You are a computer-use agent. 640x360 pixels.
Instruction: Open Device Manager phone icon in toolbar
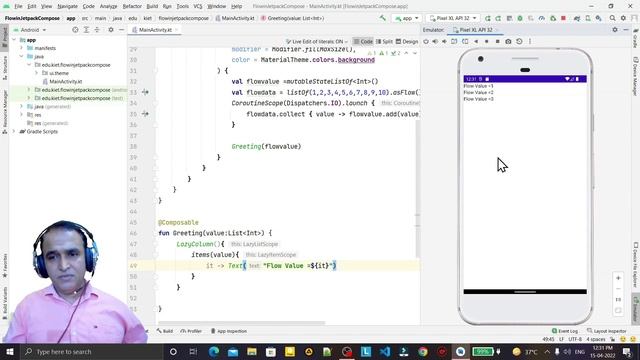588,18
